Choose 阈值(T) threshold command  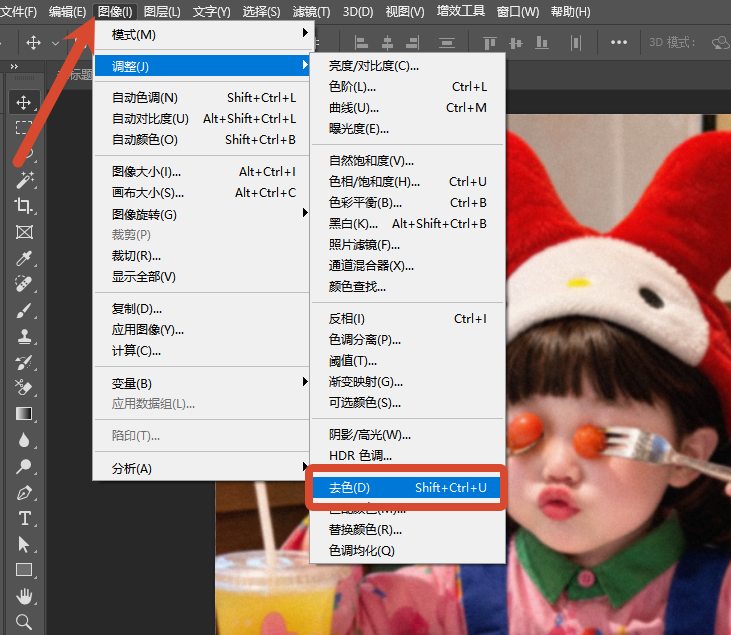(407, 360)
